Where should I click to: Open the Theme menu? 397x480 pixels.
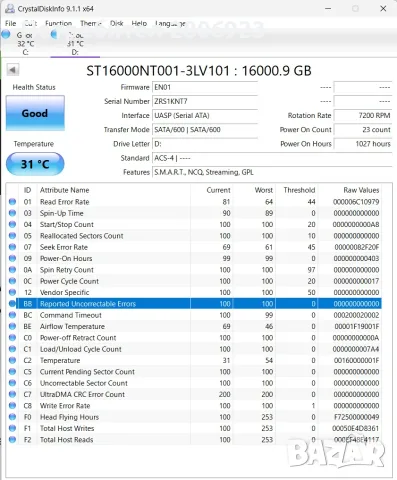[x=90, y=23]
